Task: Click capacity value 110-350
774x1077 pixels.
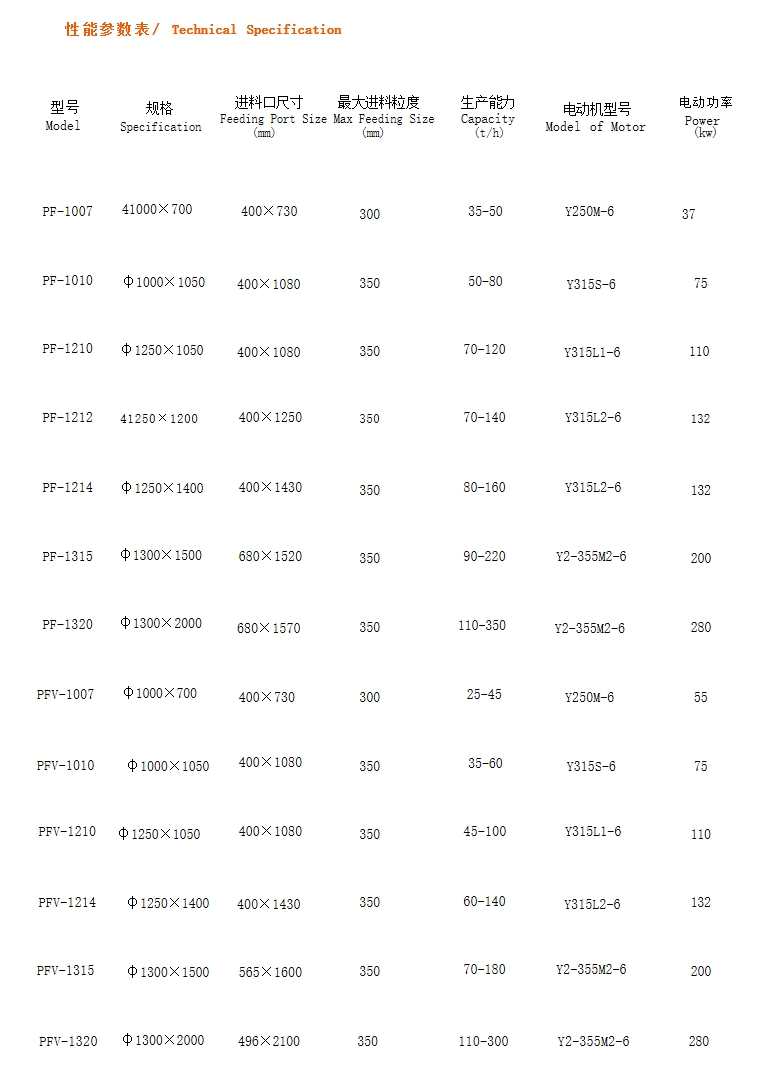Action: click(x=482, y=625)
